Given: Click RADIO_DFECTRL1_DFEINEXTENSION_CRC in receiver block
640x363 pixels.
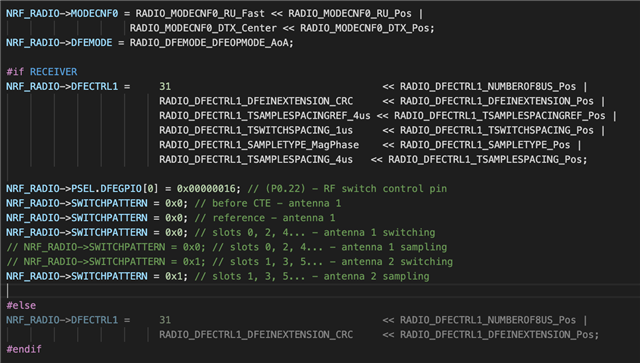Looking at the screenshot, I should 256,101.
